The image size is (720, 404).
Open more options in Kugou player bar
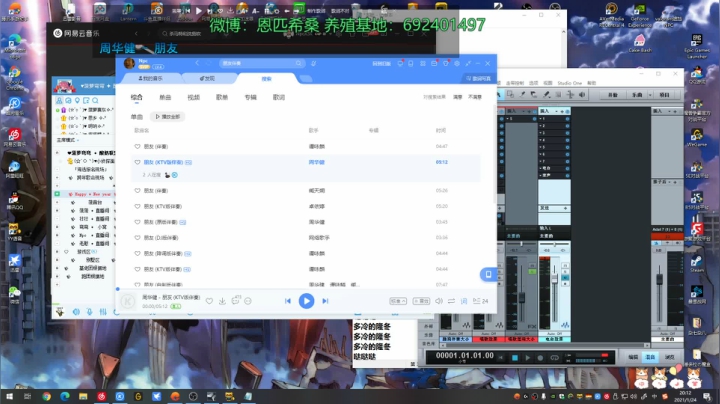(x=248, y=301)
